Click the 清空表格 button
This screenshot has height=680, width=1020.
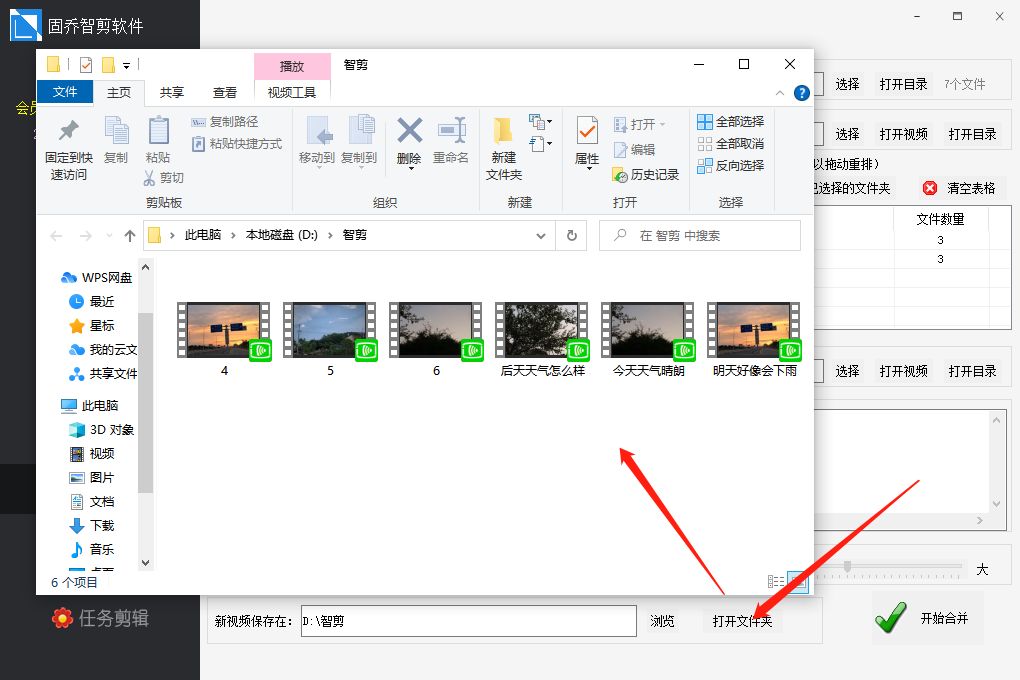(960, 189)
